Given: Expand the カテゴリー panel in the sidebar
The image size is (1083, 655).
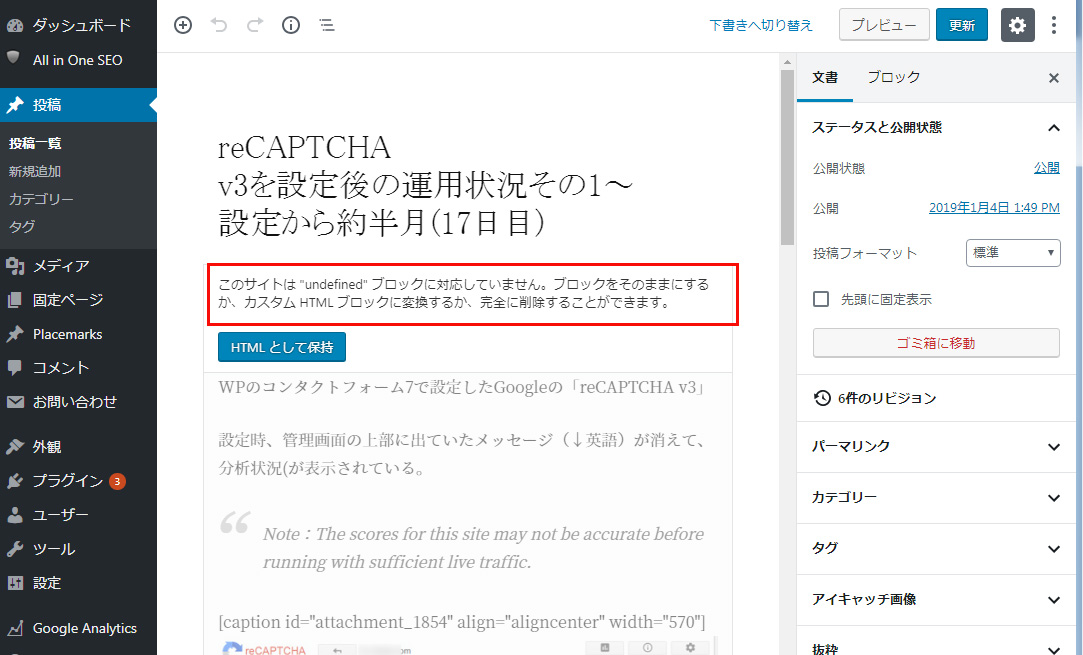Looking at the screenshot, I should (x=936, y=498).
